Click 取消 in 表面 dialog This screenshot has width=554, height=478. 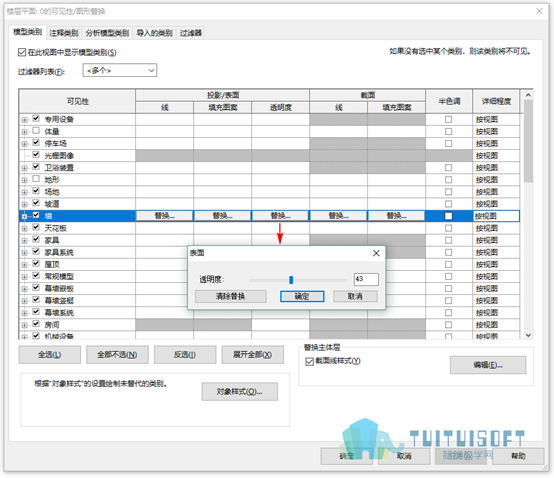(355, 296)
